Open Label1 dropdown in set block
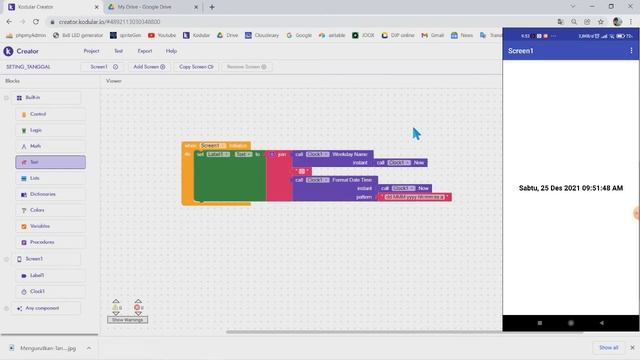This screenshot has width=640, height=360. pos(218,154)
